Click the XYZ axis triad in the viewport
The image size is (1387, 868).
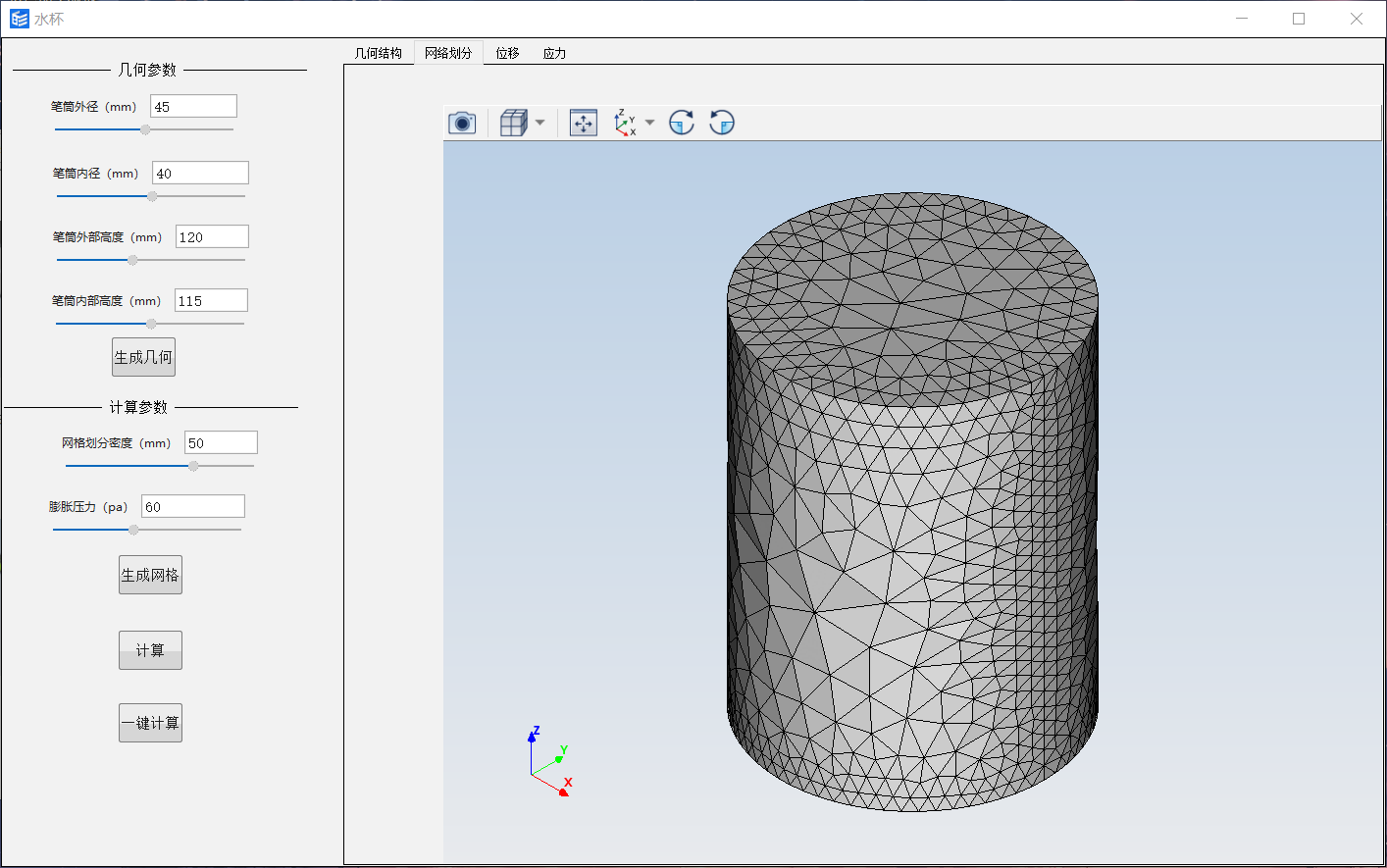[549, 761]
